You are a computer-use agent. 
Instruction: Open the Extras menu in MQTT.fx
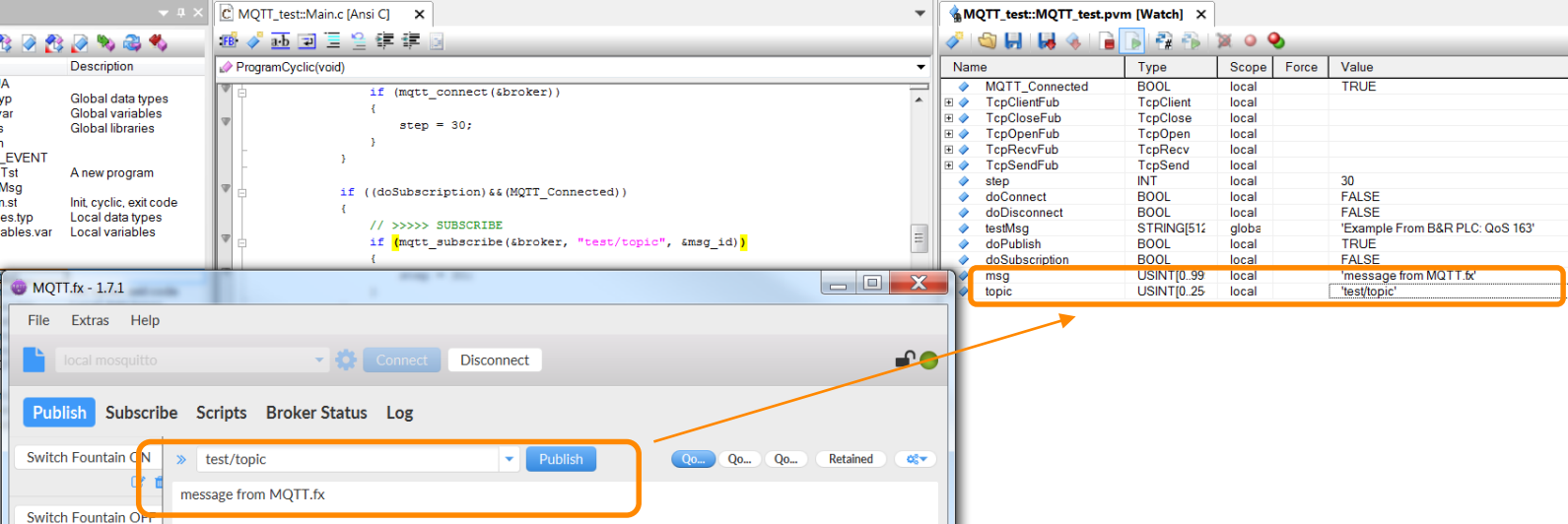point(90,320)
